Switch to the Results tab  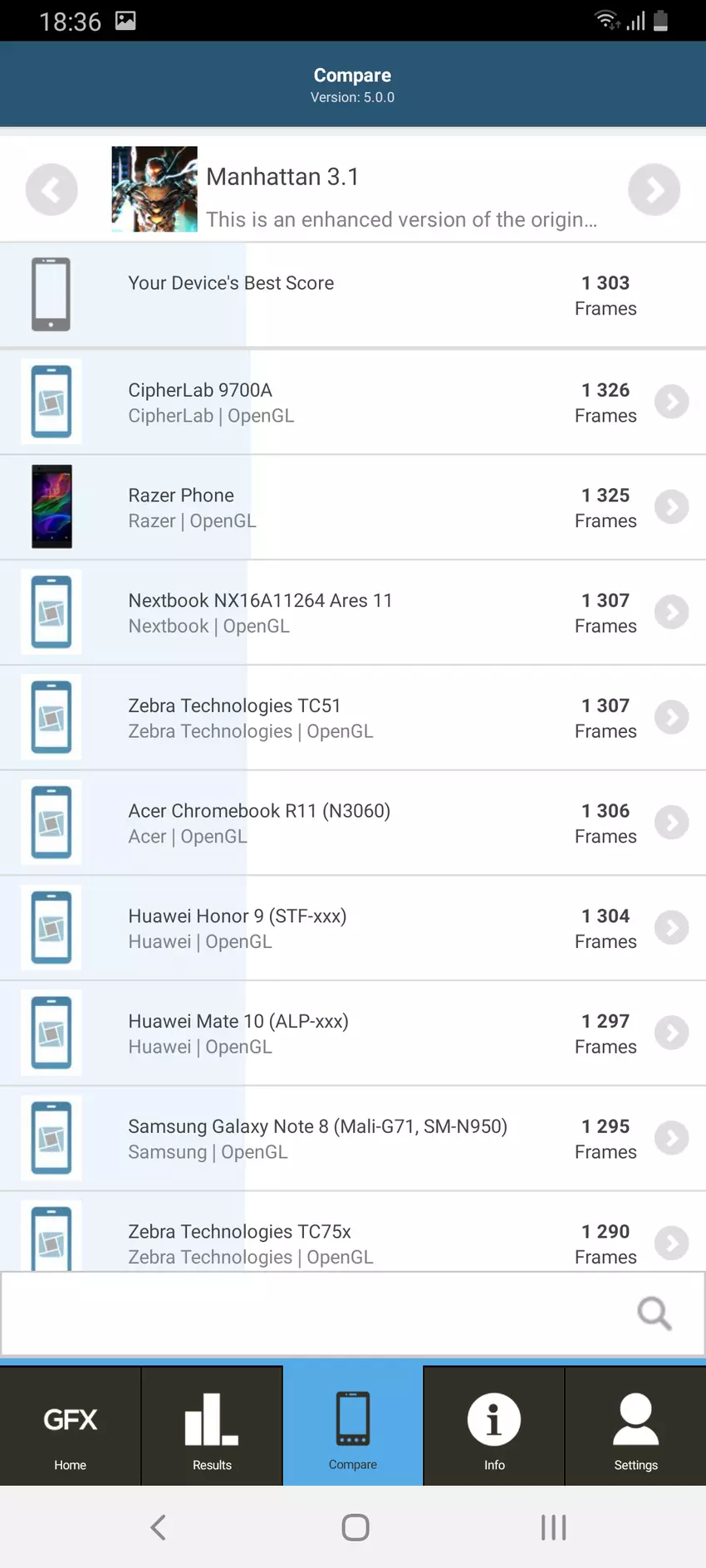point(212,1427)
